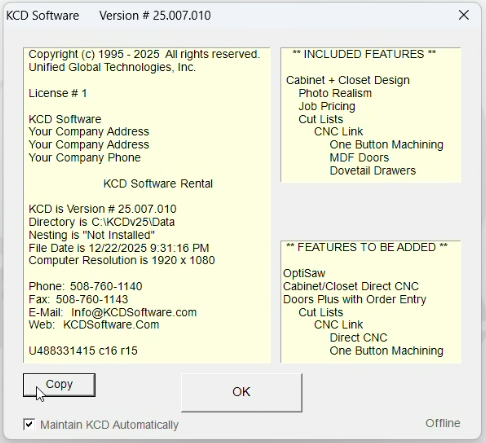The height and width of the screenshot is (443, 486).
Task: Click the indented Direct CNC entry
Action: tap(358, 338)
